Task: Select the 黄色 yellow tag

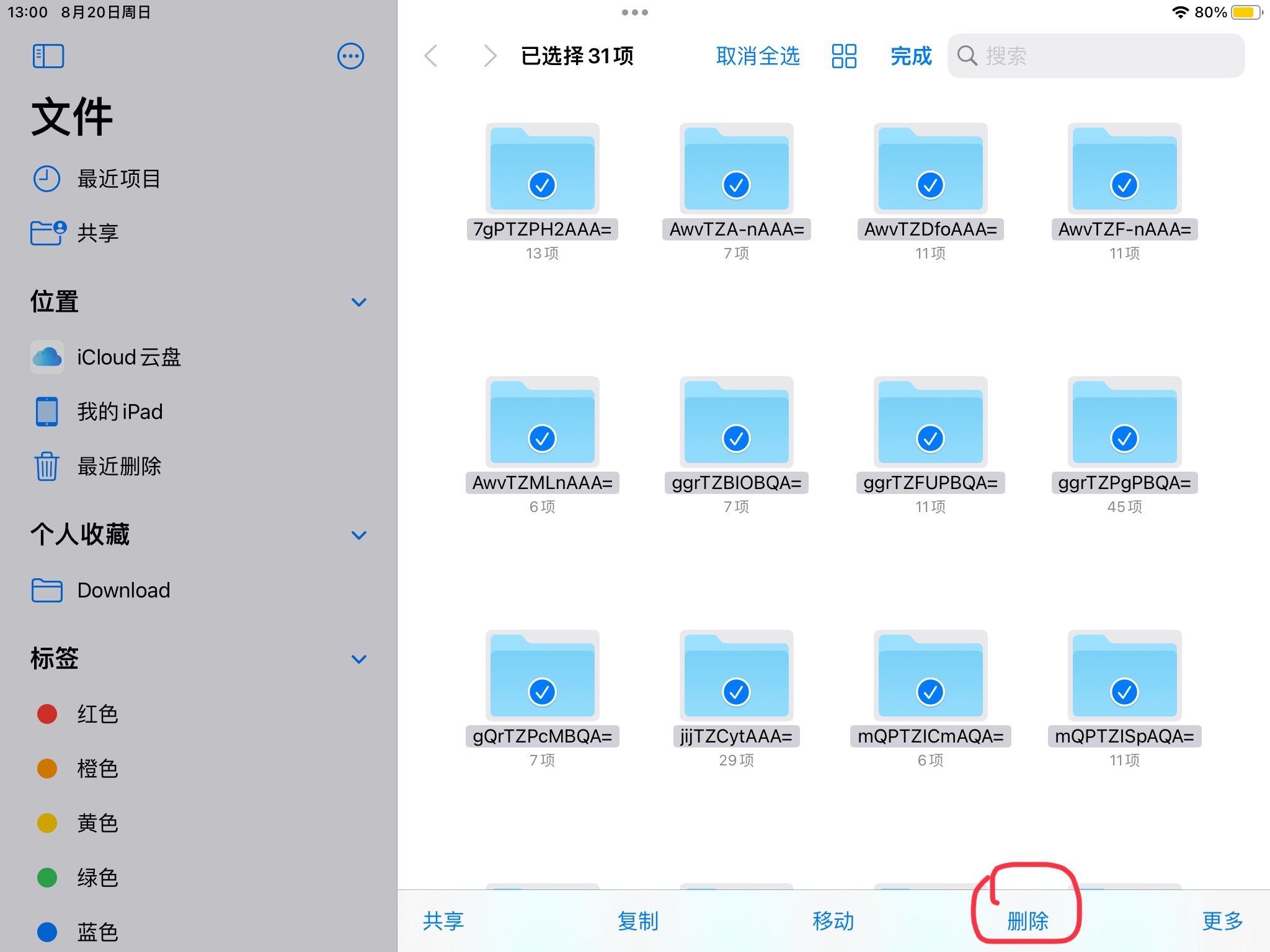Action: click(78, 823)
